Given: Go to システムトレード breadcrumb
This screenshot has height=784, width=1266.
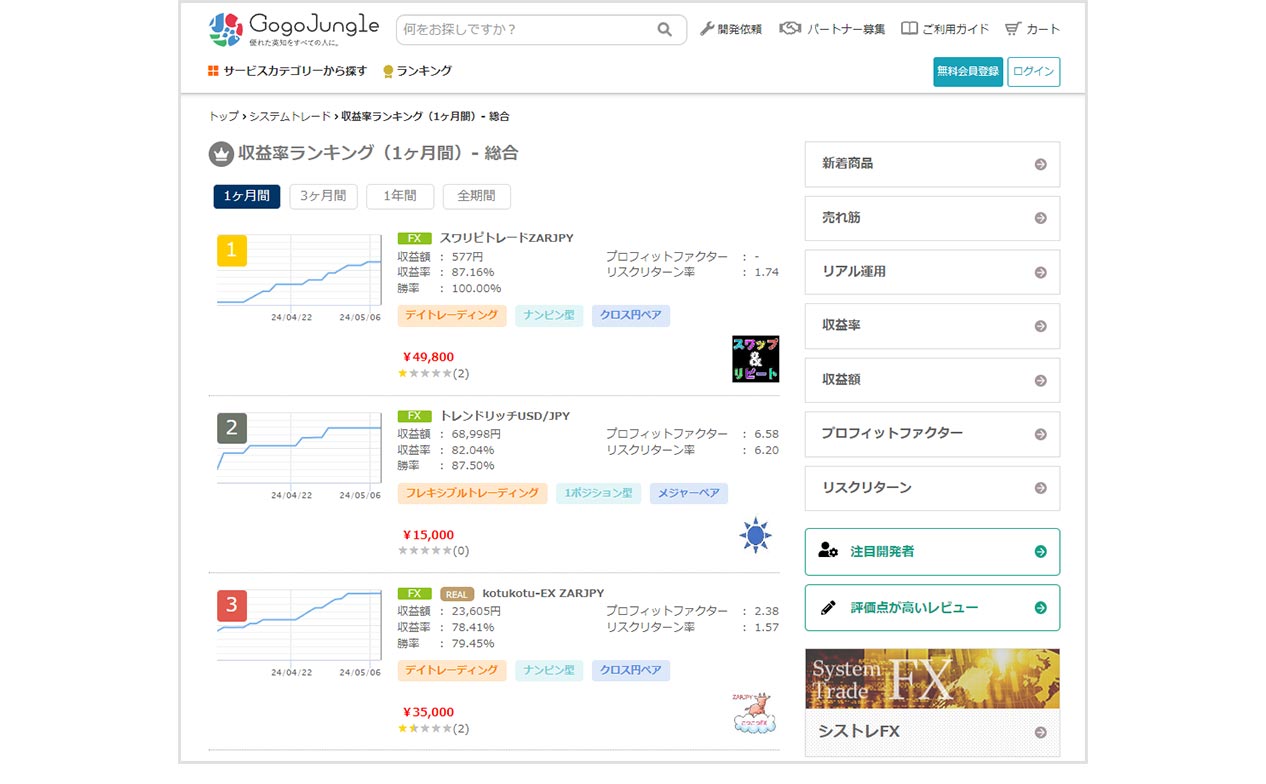Looking at the screenshot, I should coord(290,117).
